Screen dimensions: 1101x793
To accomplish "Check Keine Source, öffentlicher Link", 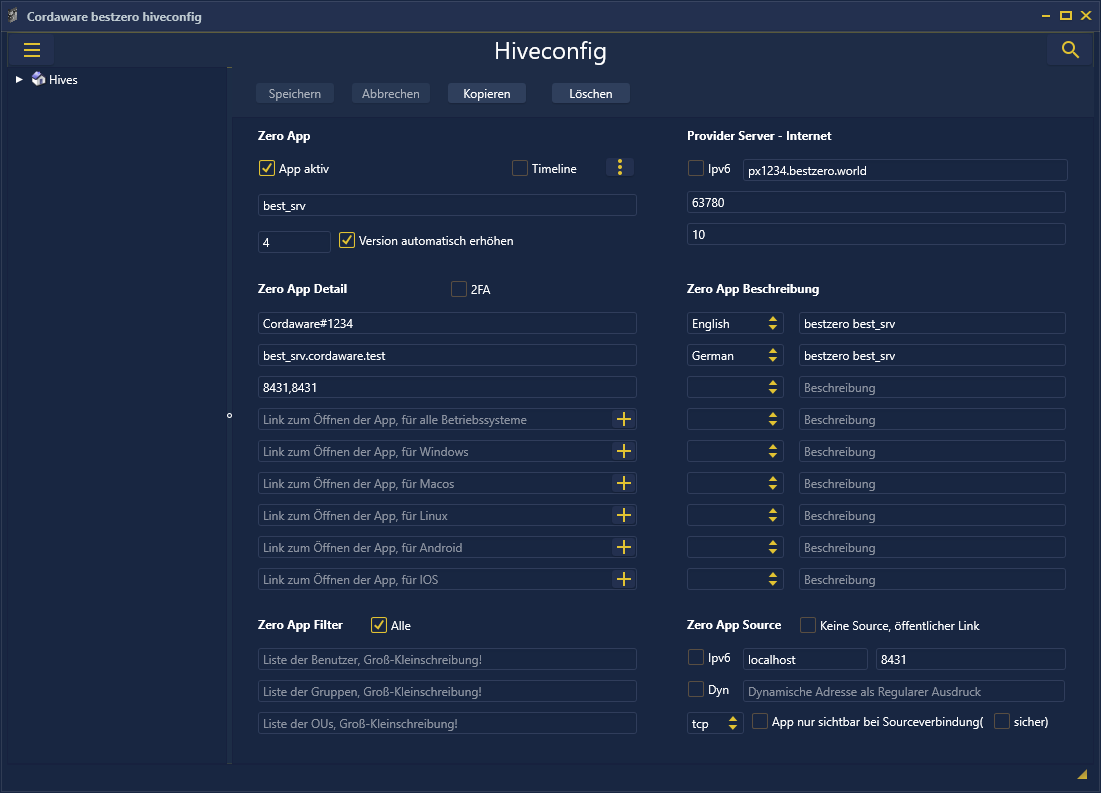I will (x=808, y=626).
